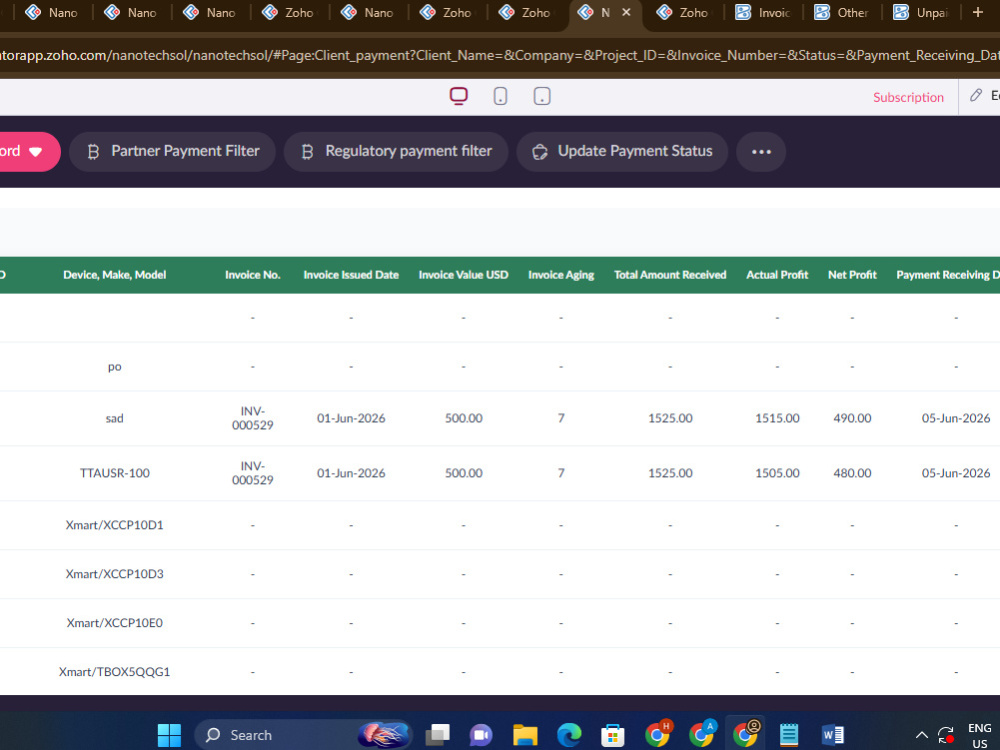Click 05-Jun-2026 date in the sad row
The width and height of the screenshot is (1000, 750).
tap(956, 418)
